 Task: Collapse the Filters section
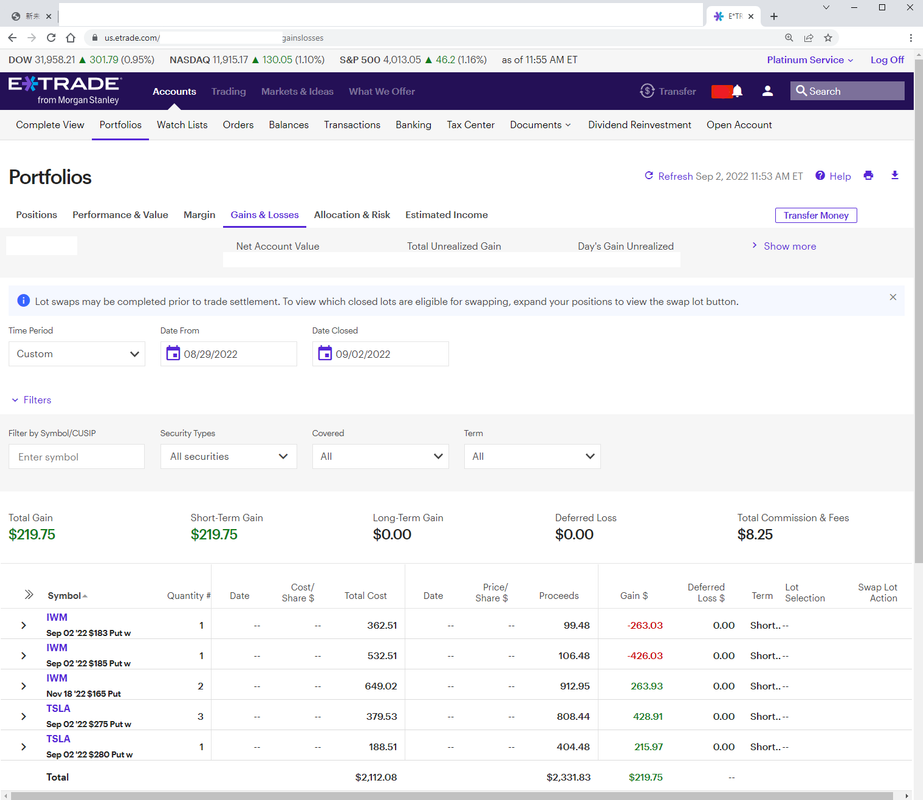point(31,400)
